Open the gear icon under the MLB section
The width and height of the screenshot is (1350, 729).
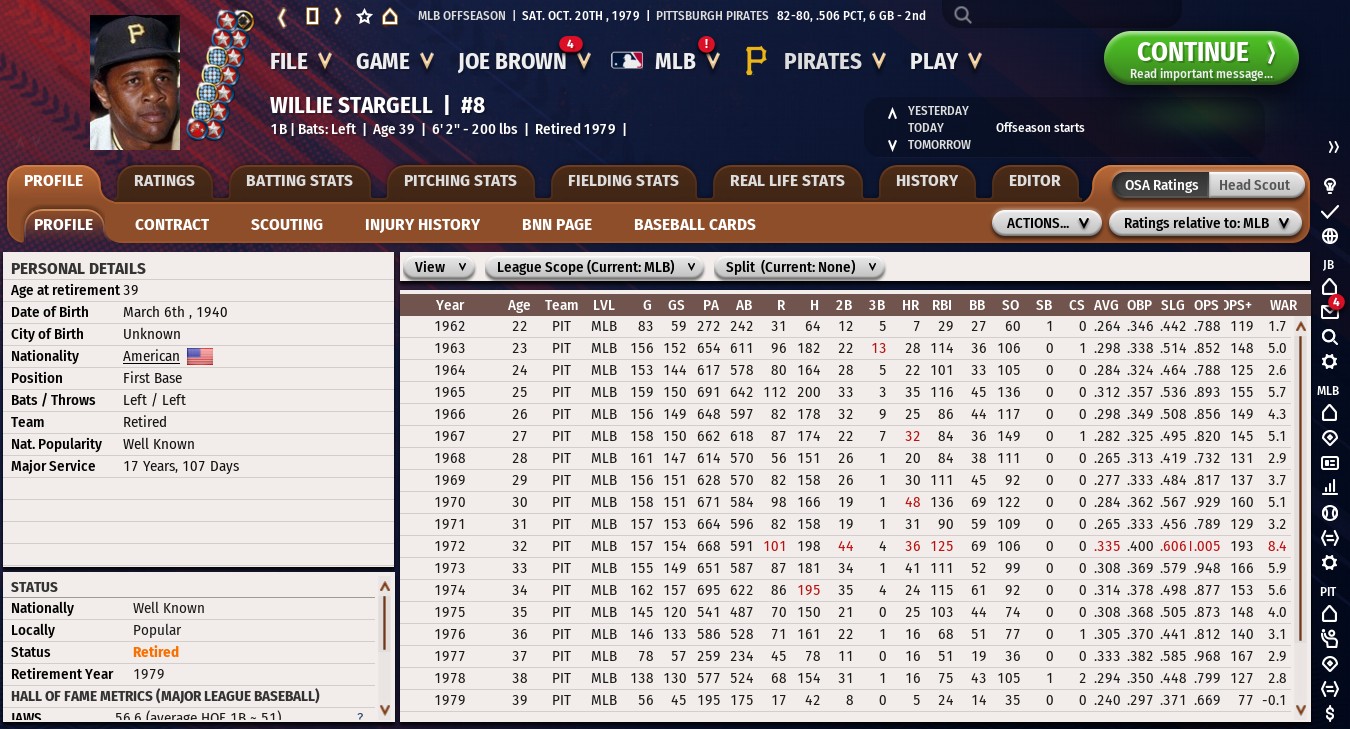coord(1330,563)
